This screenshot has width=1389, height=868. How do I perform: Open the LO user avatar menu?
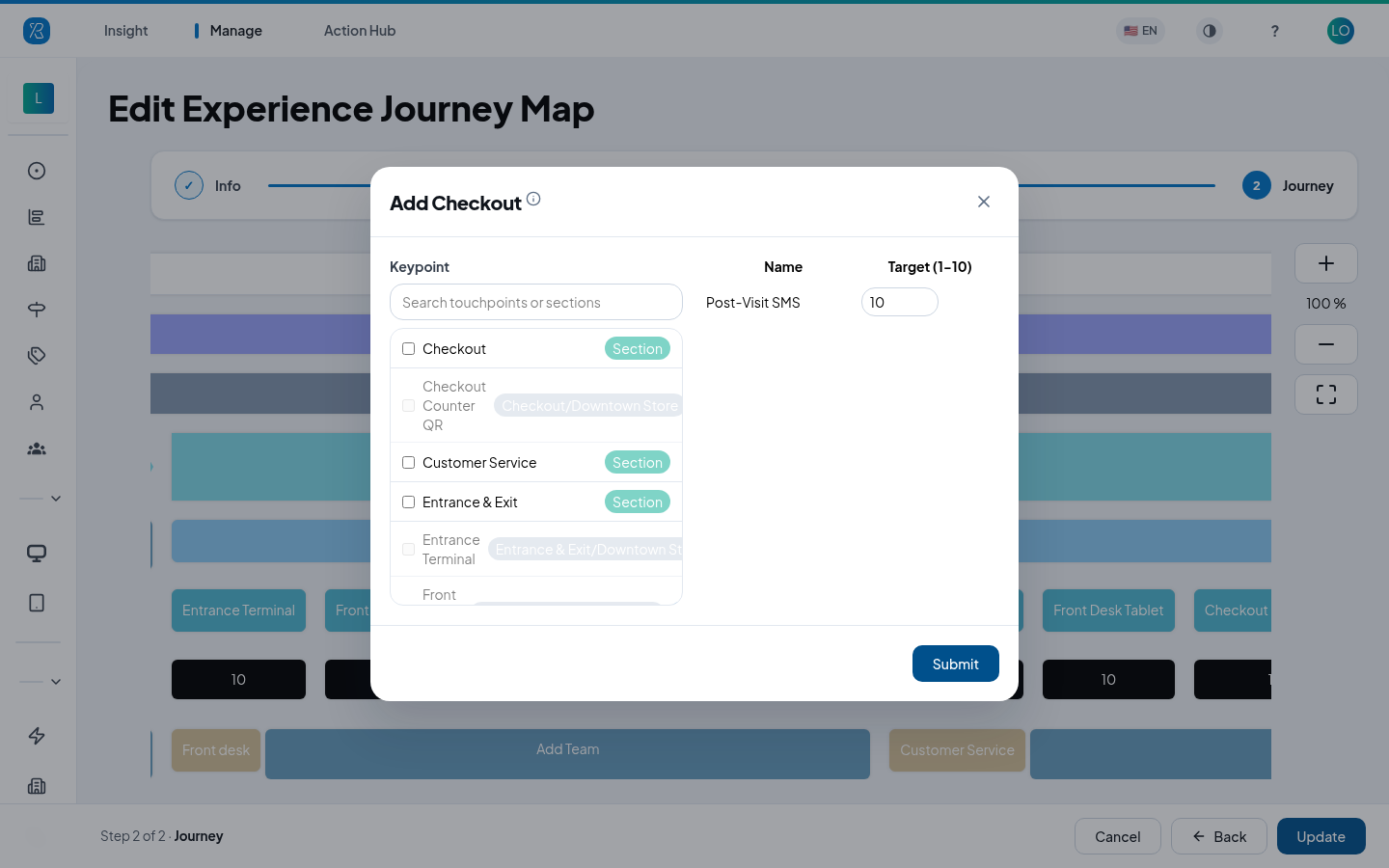1341,31
